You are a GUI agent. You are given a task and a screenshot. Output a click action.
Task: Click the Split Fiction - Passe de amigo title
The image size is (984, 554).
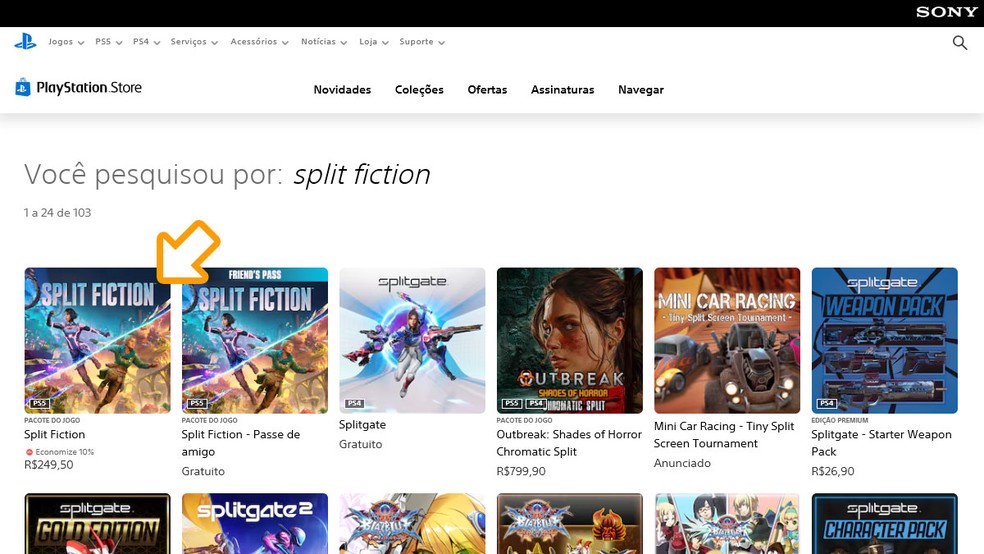(x=241, y=443)
